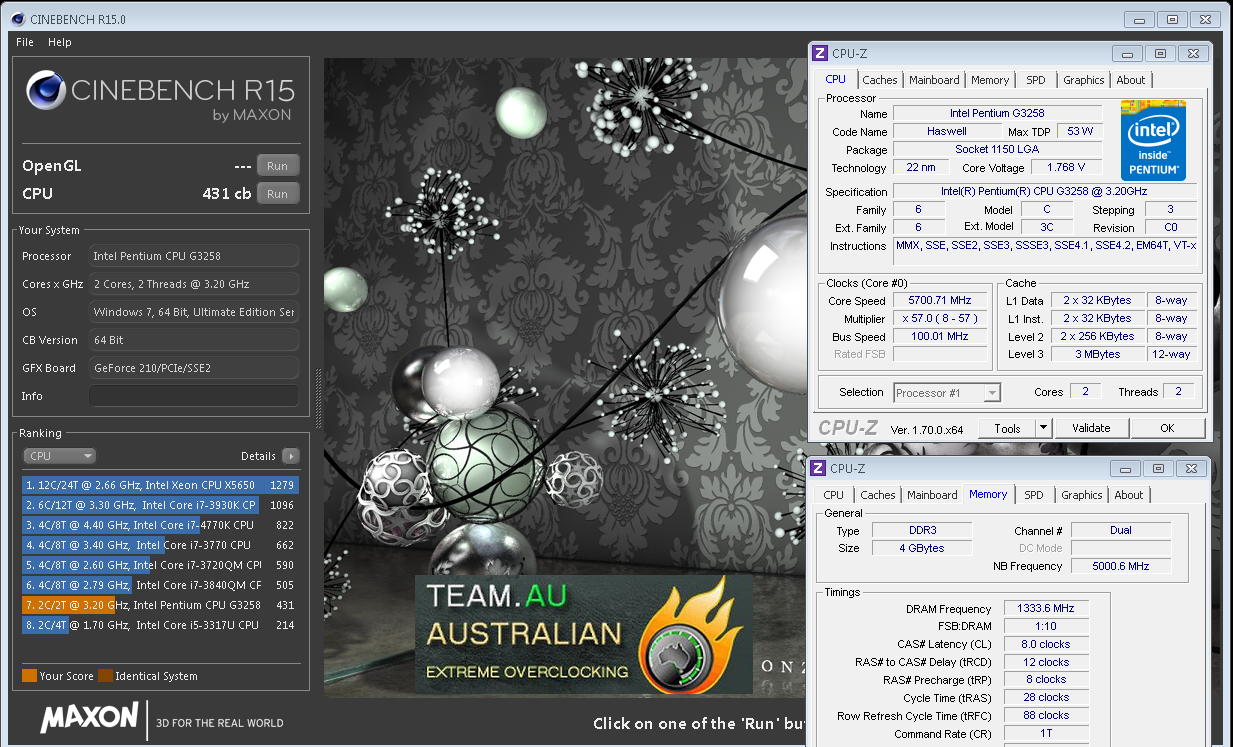This screenshot has width=1233, height=747.
Task: Switch to SPD tab in upper CPU-Z
Action: click(1036, 80)
